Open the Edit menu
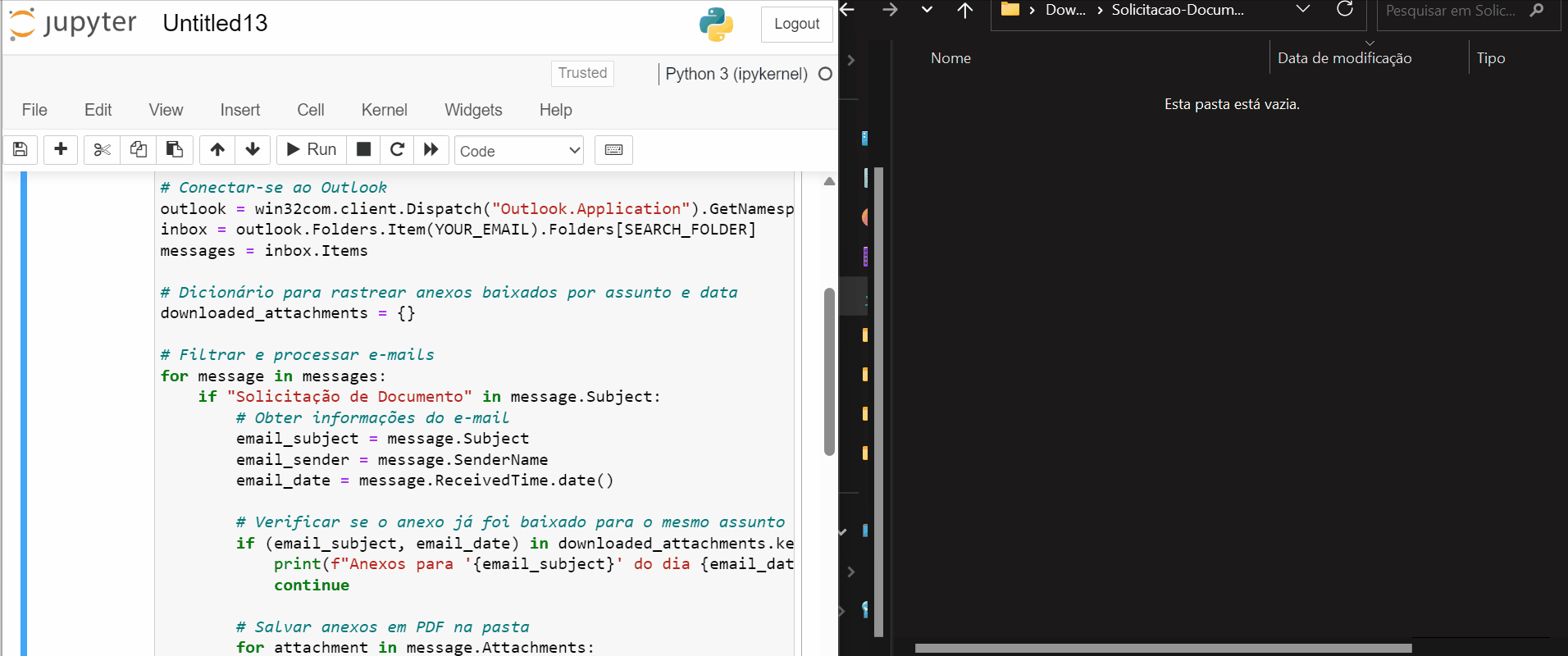Image resolution: width=1568 pixels, height=656 pixels. [x=98, y=110]
